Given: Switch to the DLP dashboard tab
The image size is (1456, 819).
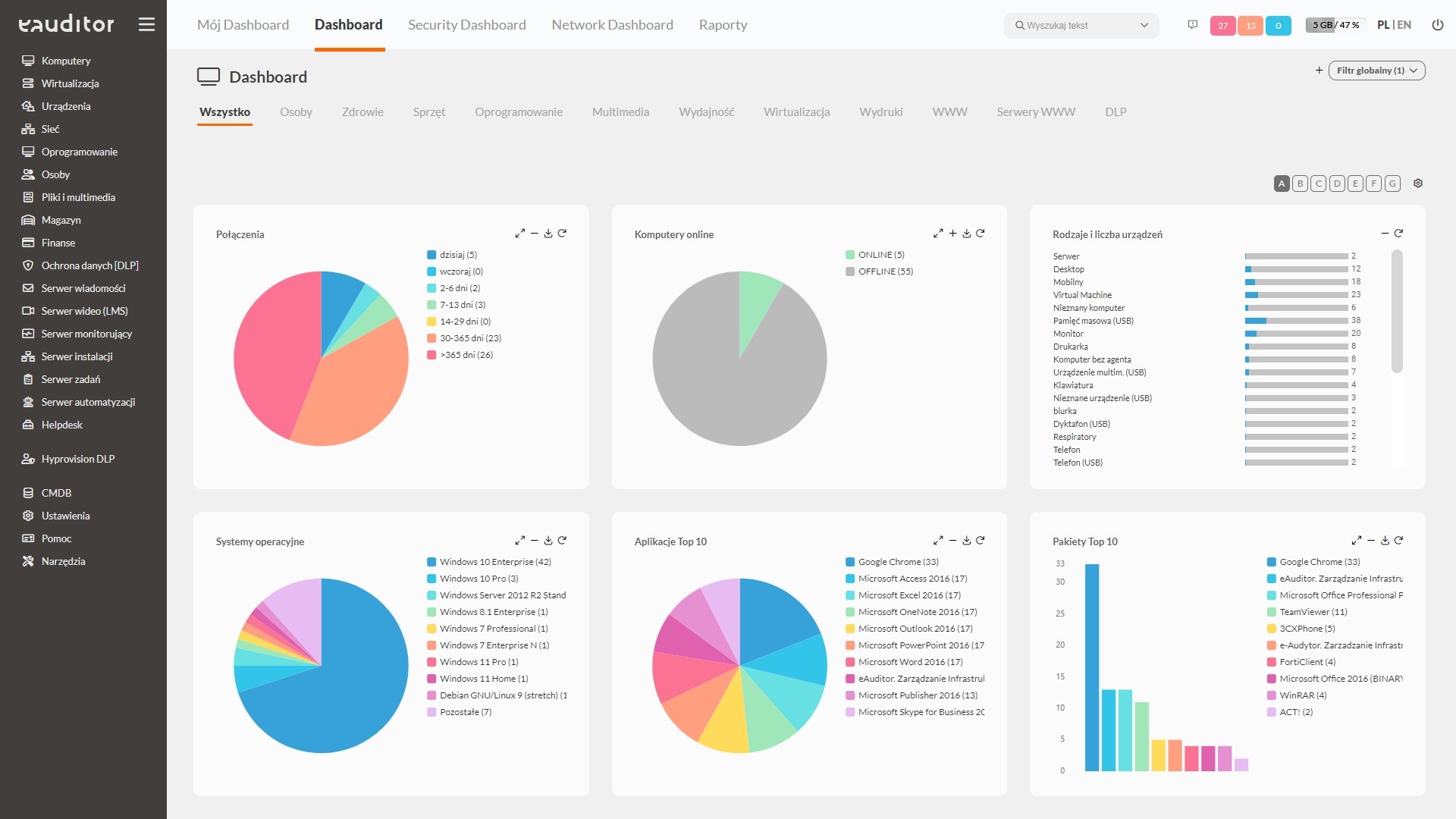Looking at the screenshot, I should pyautogui.click(x=1115, y=111).
